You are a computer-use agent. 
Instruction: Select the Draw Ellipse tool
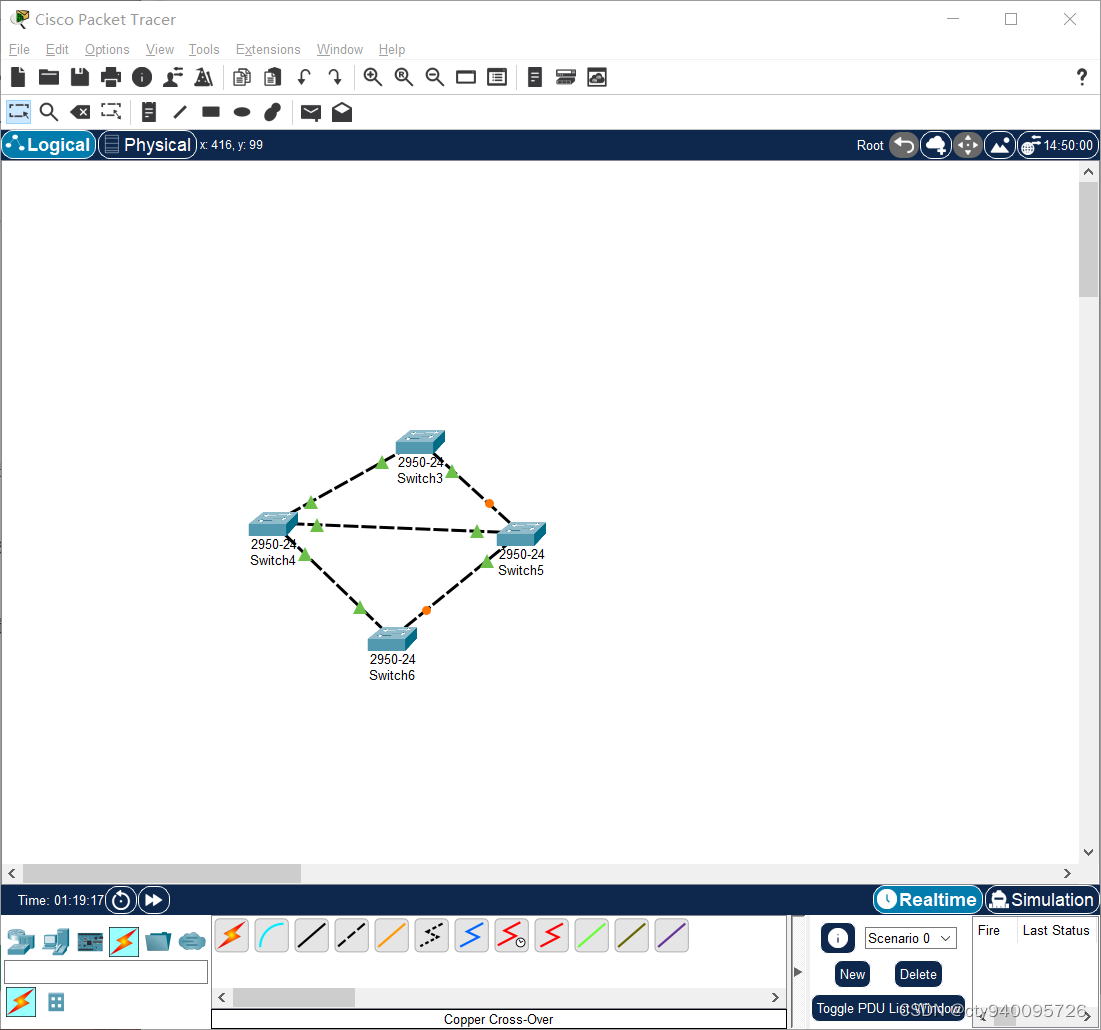pyautogui.click(x=242, y=112)
